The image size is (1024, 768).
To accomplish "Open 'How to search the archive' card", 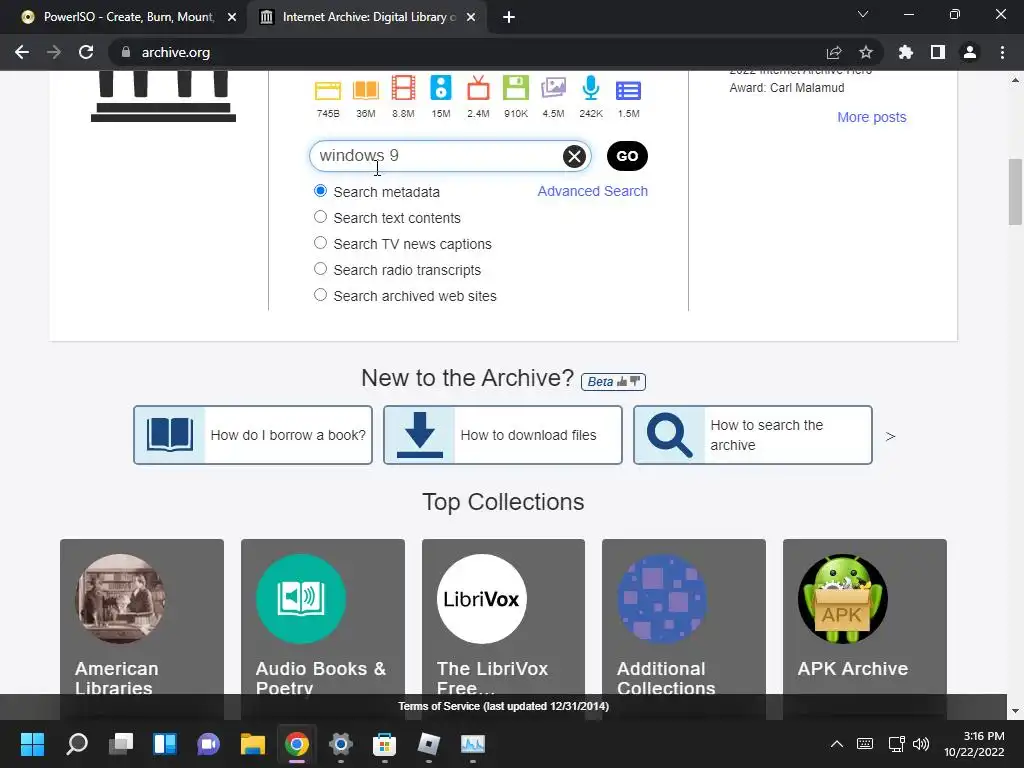I will 752,435.
